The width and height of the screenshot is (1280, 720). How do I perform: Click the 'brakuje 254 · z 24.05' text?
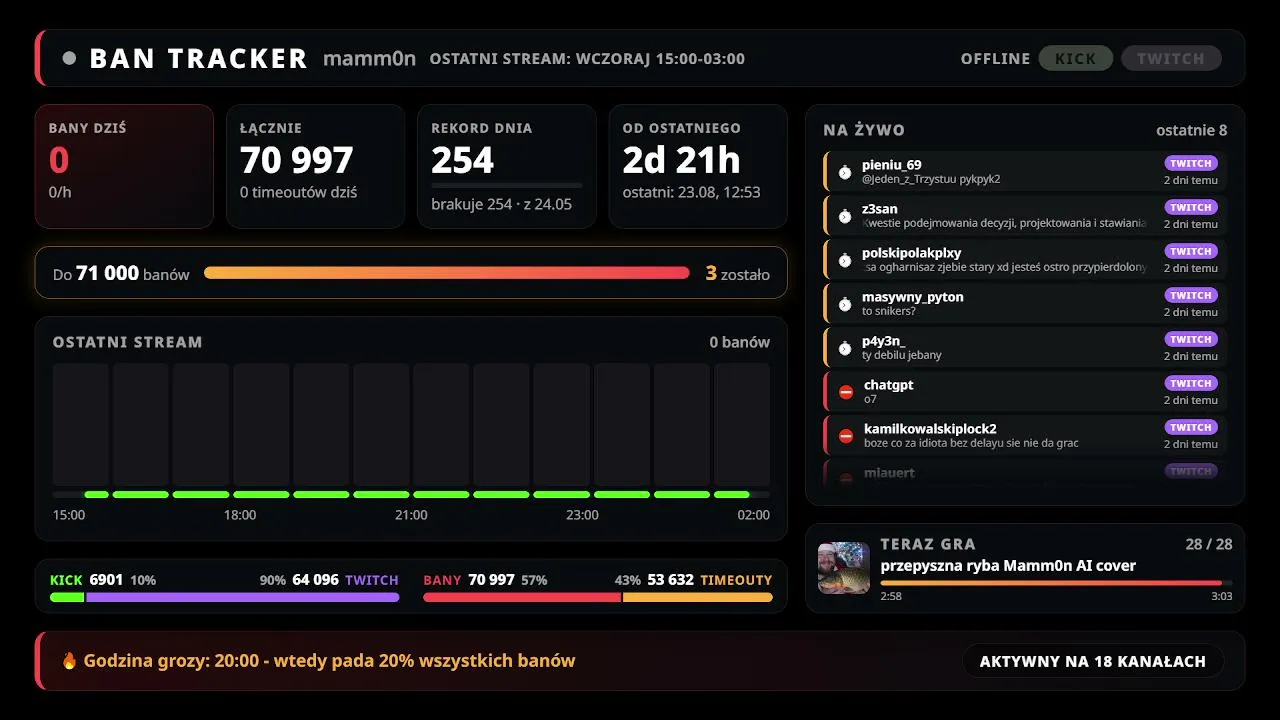[501, 204]
